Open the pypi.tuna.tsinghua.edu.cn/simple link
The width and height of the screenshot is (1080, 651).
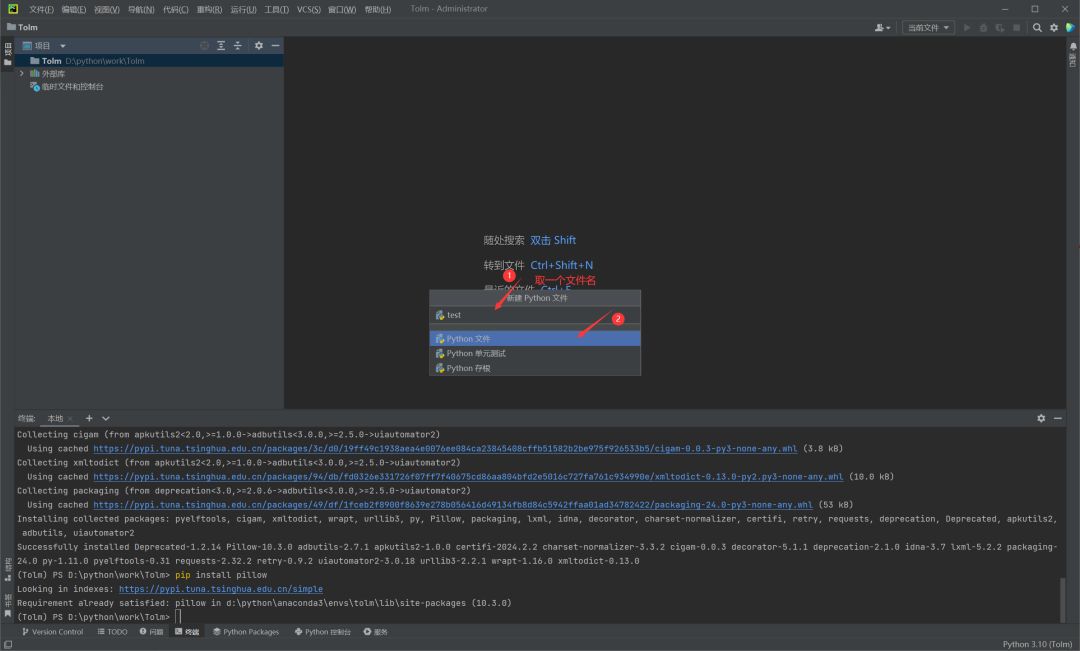(x=221, y=589)
